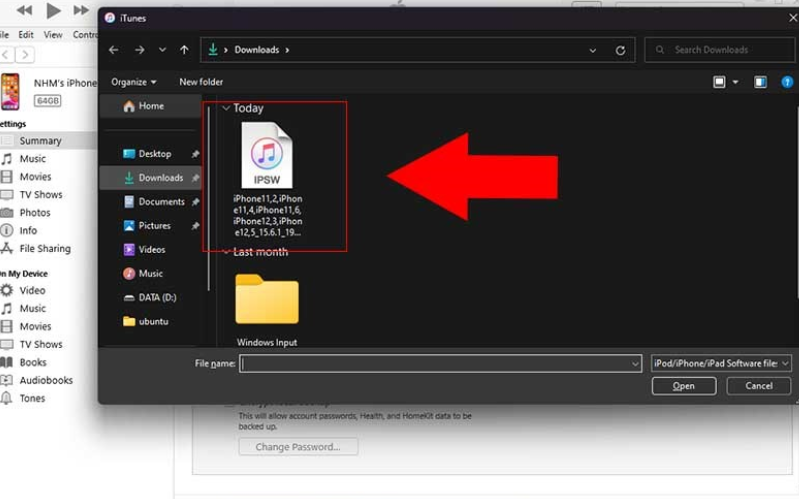Open the Organize dropdown menu
Viewport: 799px width, 499px height.
pos(134,82)
